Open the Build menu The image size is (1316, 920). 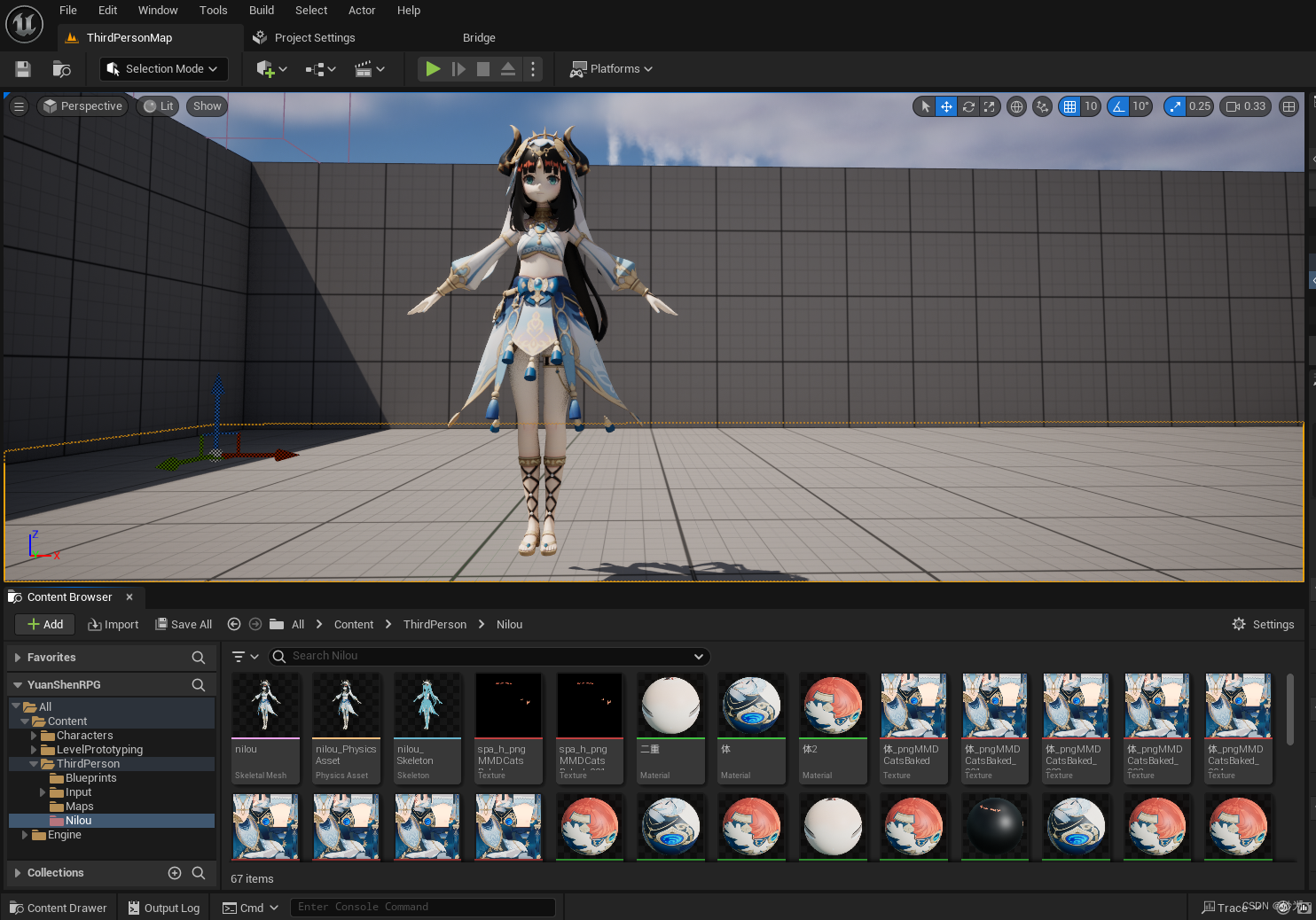pyautogui.click(x=262, y=11)
